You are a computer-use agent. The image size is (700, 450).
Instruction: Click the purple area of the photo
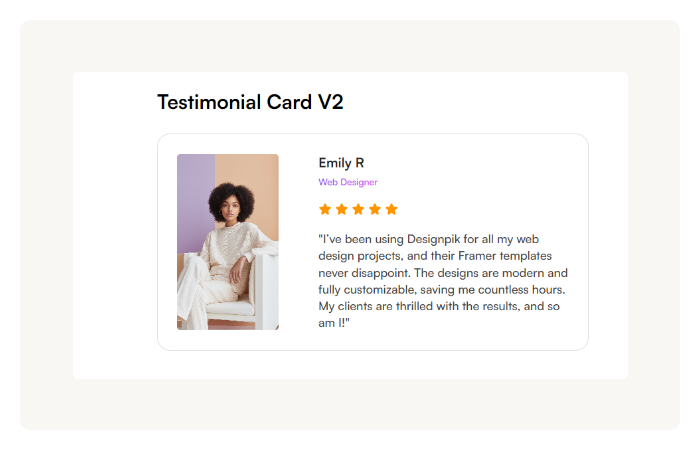(196, 201)
